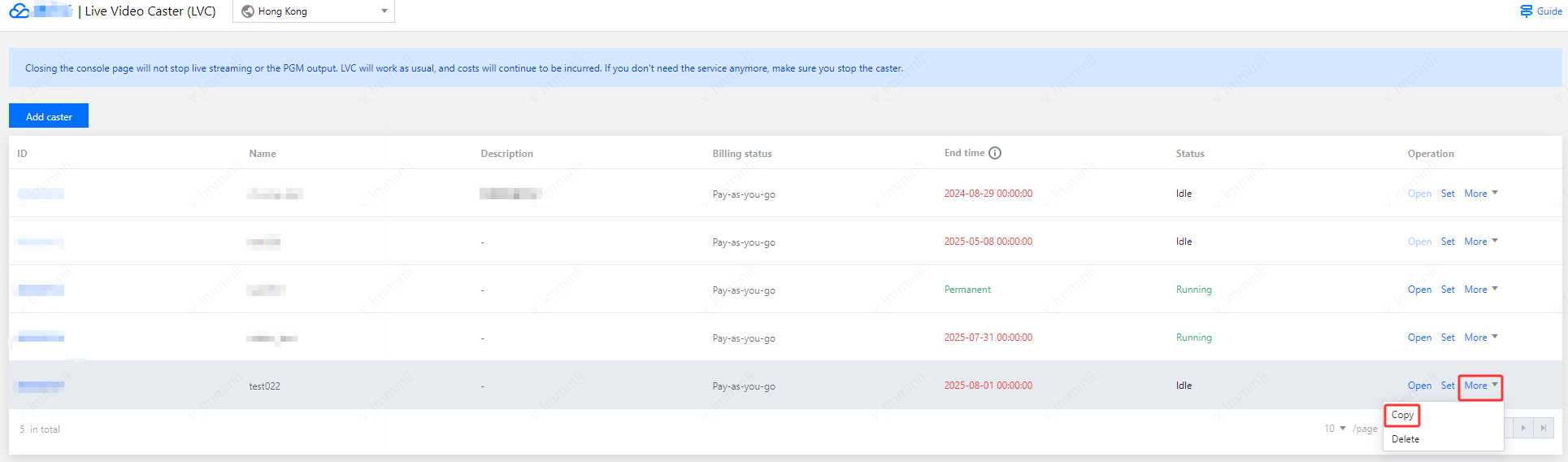Open the 10 per page dropdown
Viewport: 1568px width, 462px height.
pyautogui.click(x=1335, y=429)
